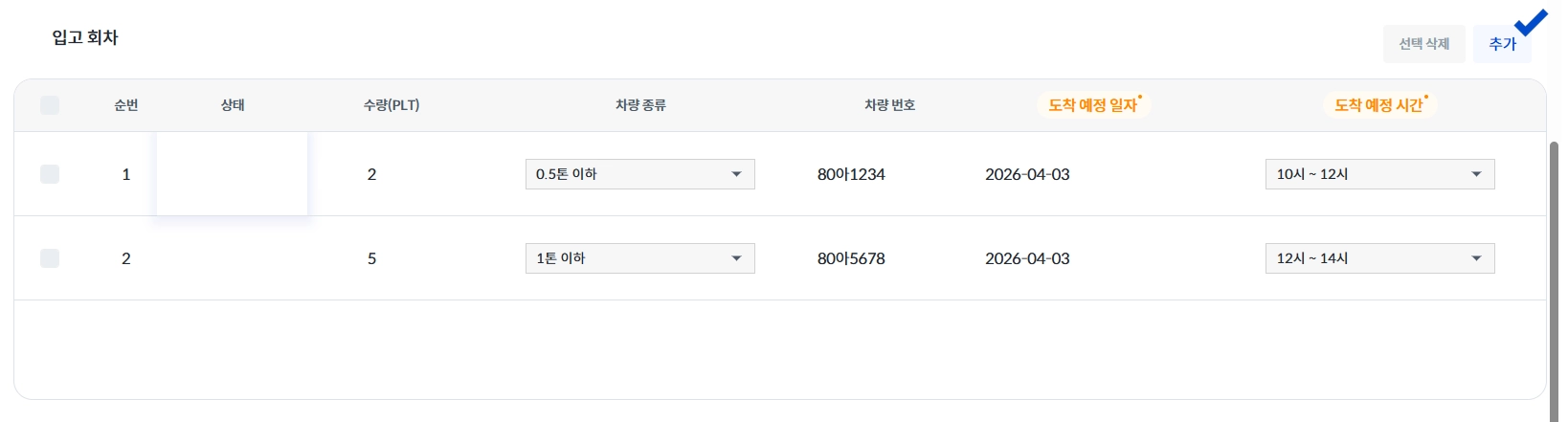Expand the 12시 ~ 14시 arrival time dropdown
The height and width of the screenshot is (422, 1568).
tap(1378, 258)
